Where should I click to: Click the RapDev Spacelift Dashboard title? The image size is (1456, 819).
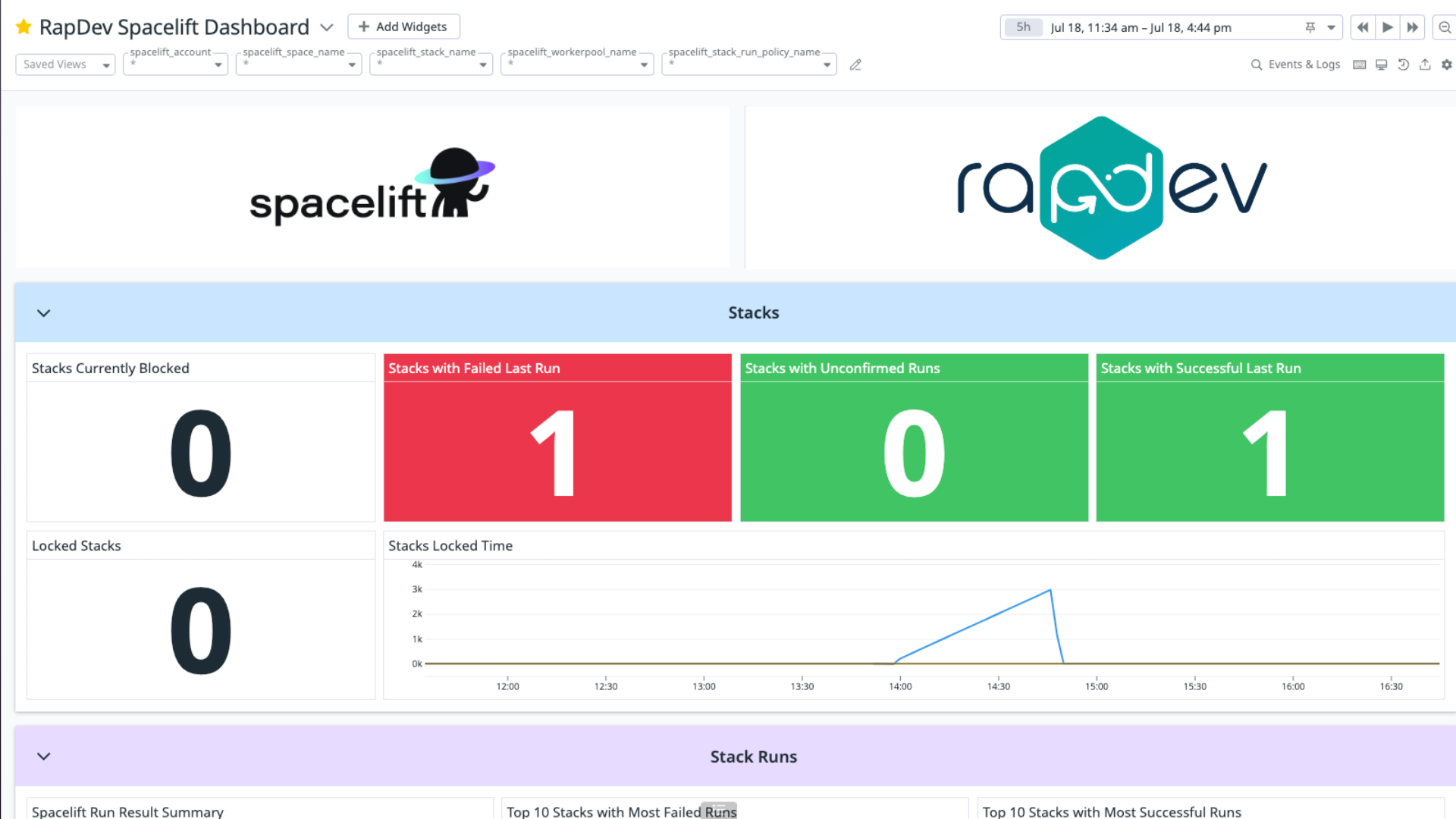(x=174, y=27)
